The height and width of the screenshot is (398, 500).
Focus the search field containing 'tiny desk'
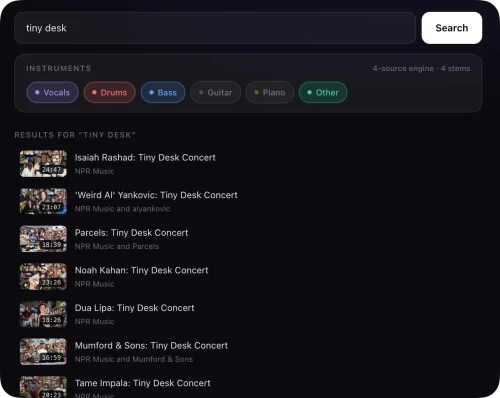215,28
